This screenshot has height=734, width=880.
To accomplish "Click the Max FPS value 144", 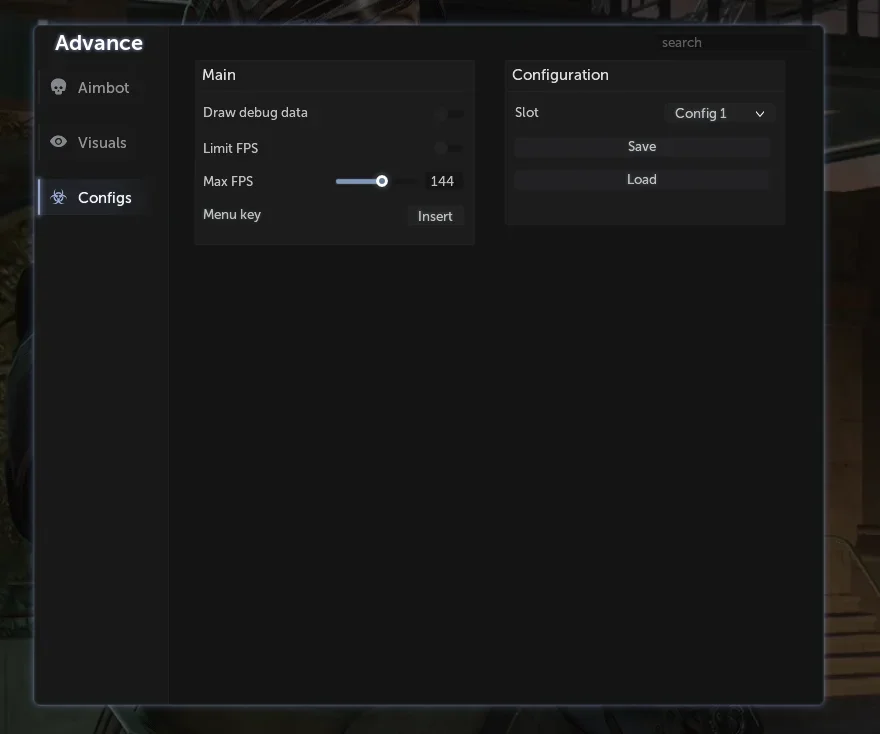I will coord(442,181).
